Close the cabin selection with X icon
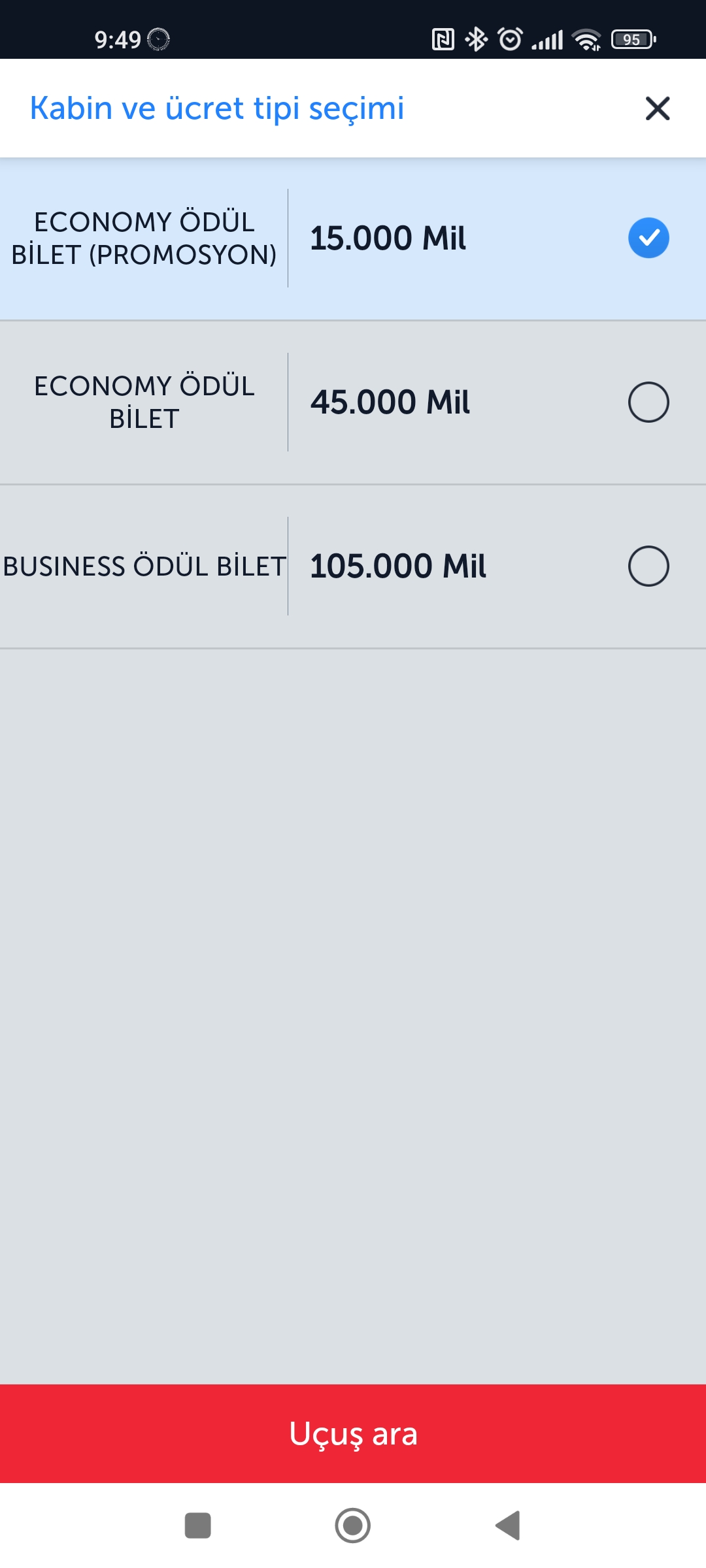706x1568 pixels. point(658,108)
